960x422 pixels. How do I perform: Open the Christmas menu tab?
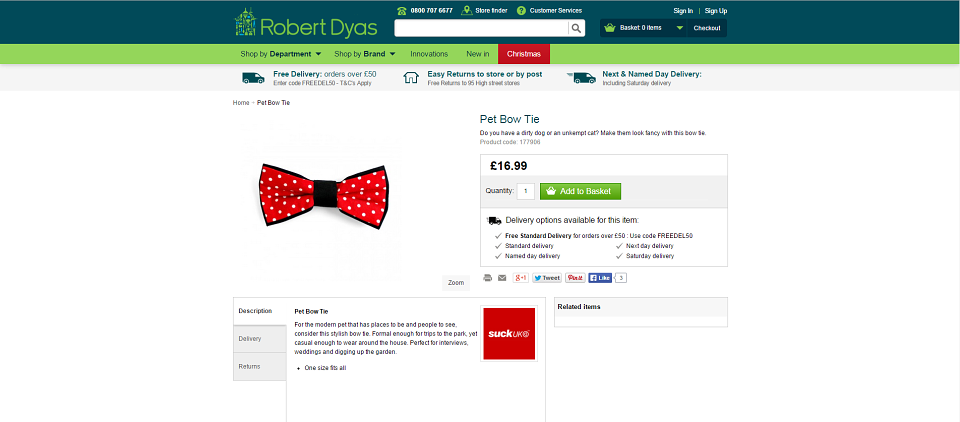point(524,54)
